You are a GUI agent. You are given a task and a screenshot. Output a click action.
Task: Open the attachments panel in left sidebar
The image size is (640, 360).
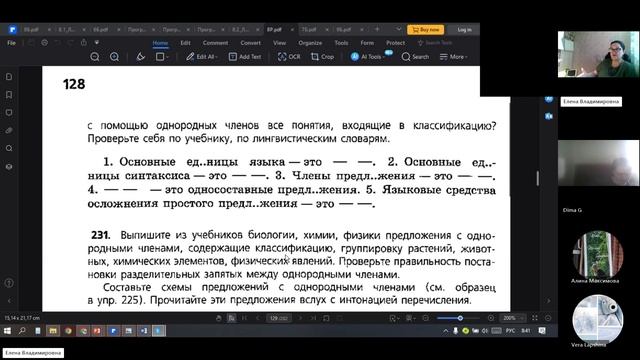coord(9,131)
